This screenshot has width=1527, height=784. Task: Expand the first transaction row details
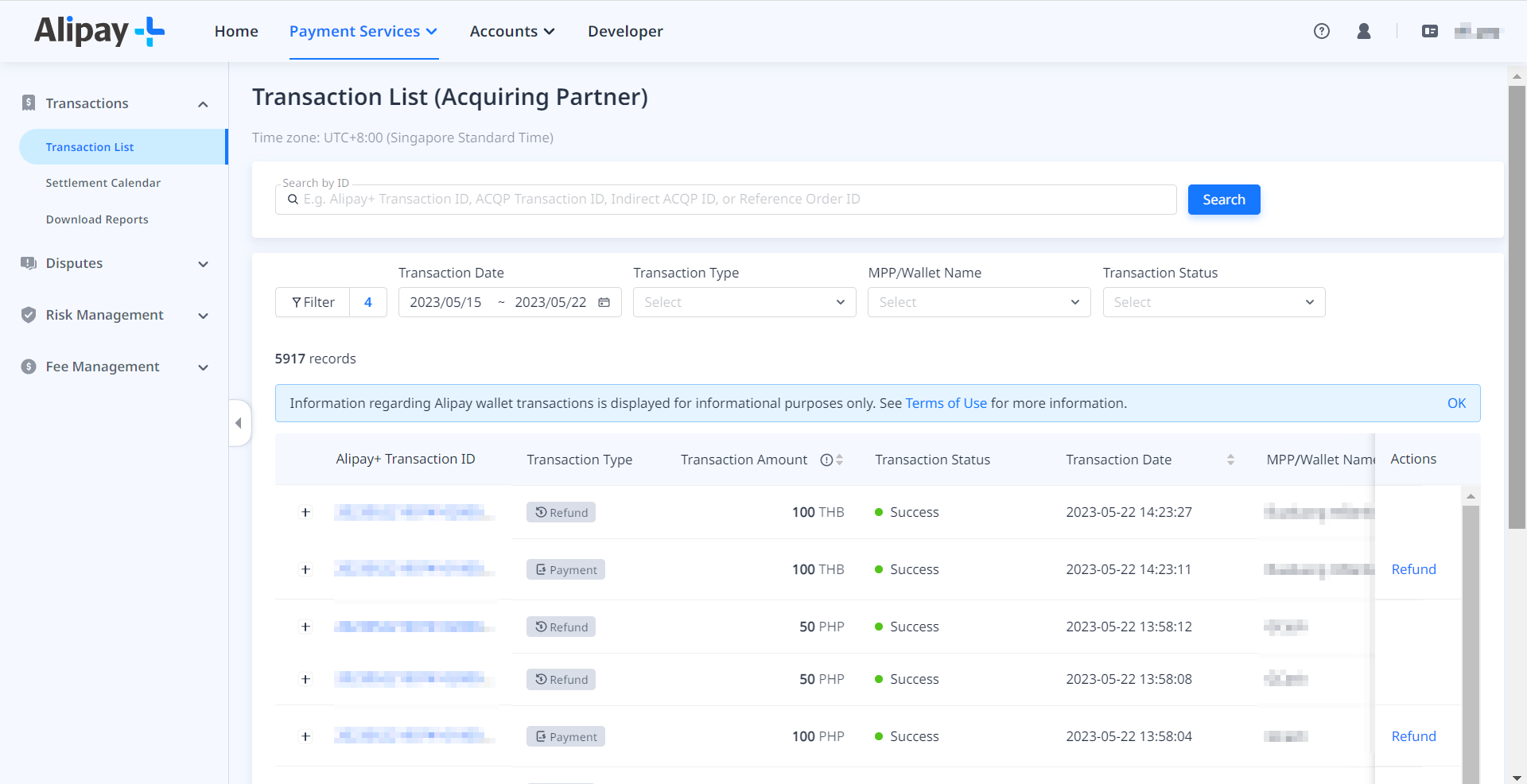pos(305,512)
